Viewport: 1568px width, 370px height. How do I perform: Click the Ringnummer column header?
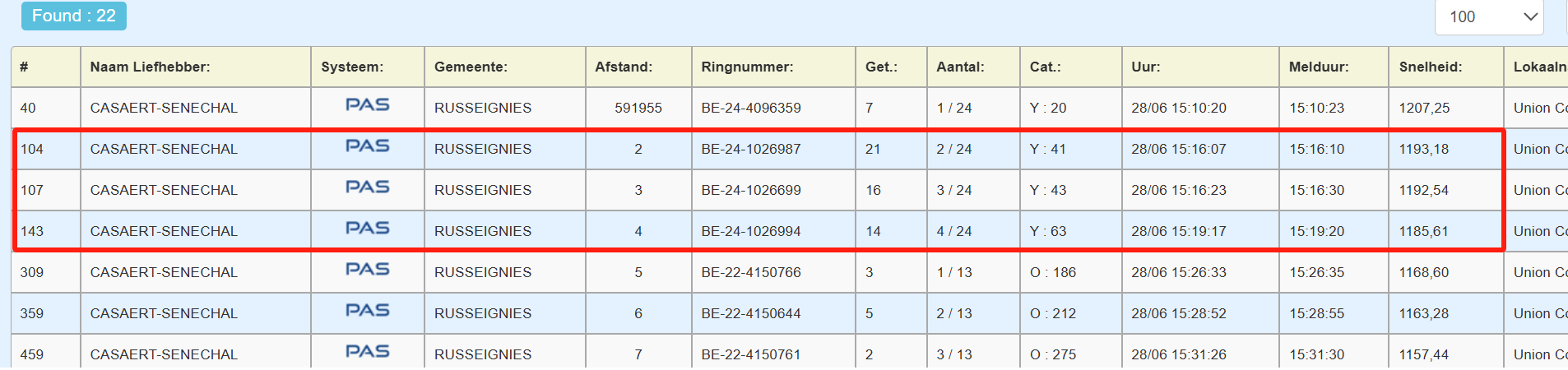(746, 67)
